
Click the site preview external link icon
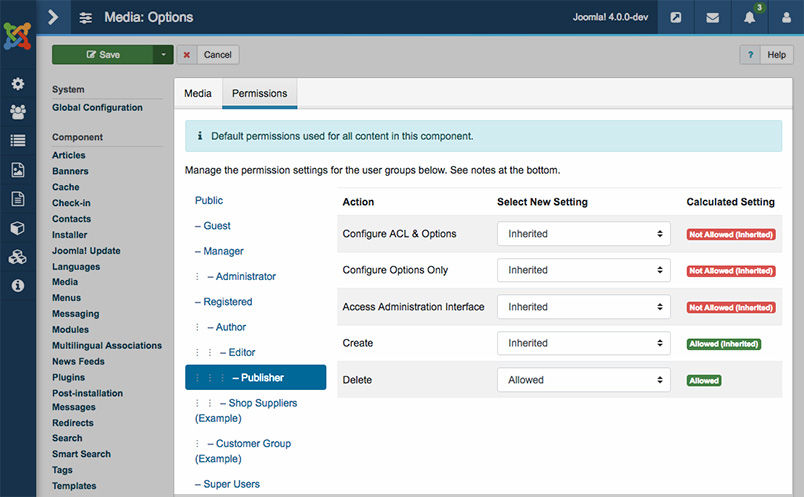(x=676, y=18)
